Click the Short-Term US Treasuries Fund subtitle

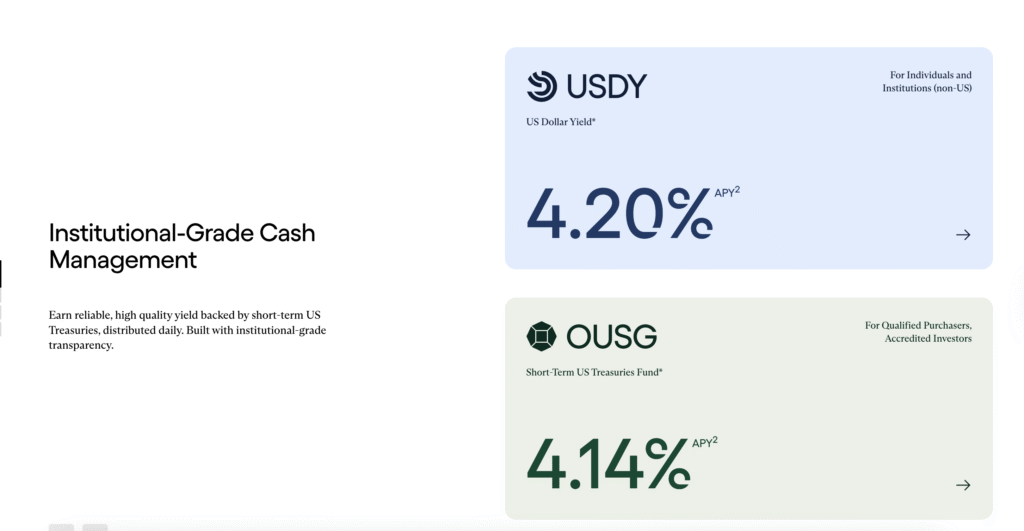click(x=594, y=372)
